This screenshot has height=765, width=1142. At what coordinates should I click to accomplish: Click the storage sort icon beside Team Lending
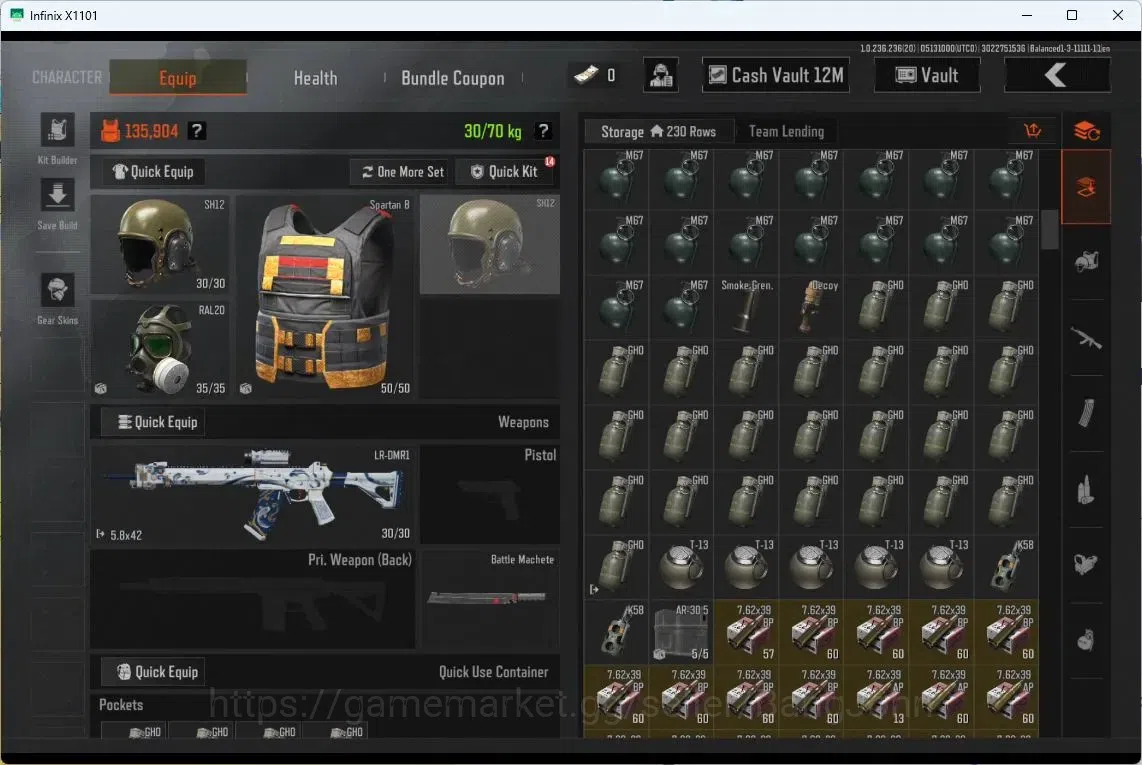[x=1032, y=131]
